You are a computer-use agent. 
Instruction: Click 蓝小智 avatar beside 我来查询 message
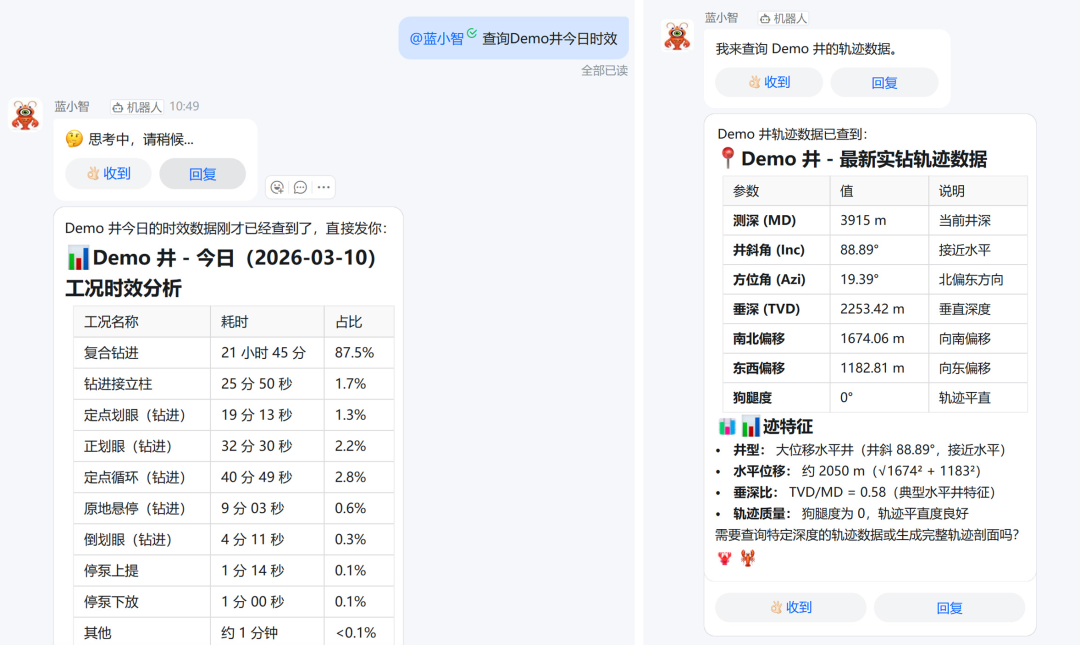(x=677, y=36)
